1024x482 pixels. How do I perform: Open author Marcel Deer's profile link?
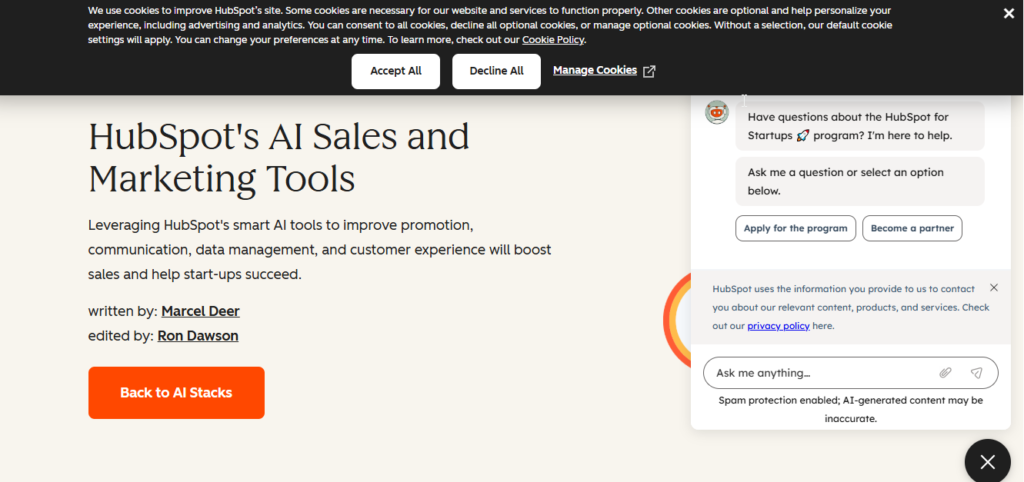pos(200,311)
